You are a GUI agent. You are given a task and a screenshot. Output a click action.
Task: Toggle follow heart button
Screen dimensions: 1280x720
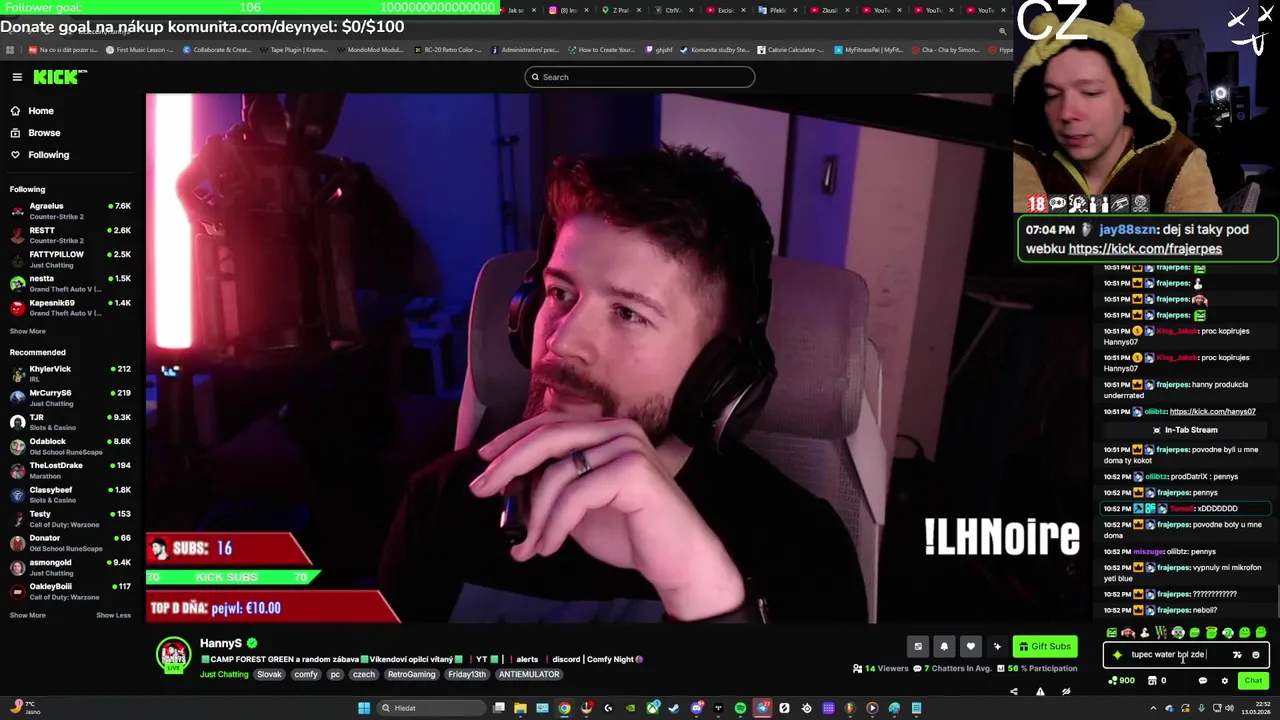tap(970, 646)
